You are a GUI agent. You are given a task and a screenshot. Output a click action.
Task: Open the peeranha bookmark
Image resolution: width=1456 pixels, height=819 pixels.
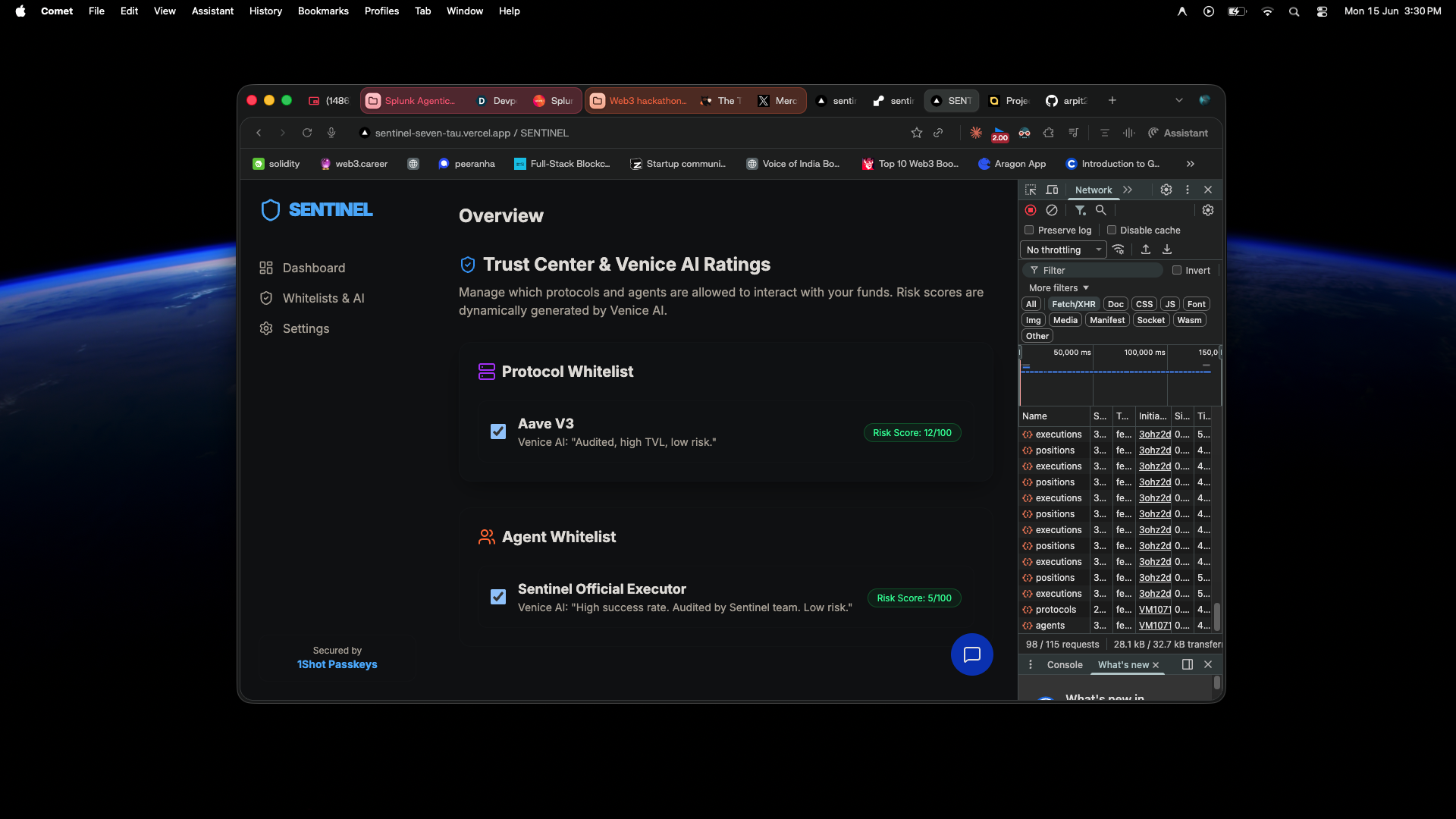[466, 164]
